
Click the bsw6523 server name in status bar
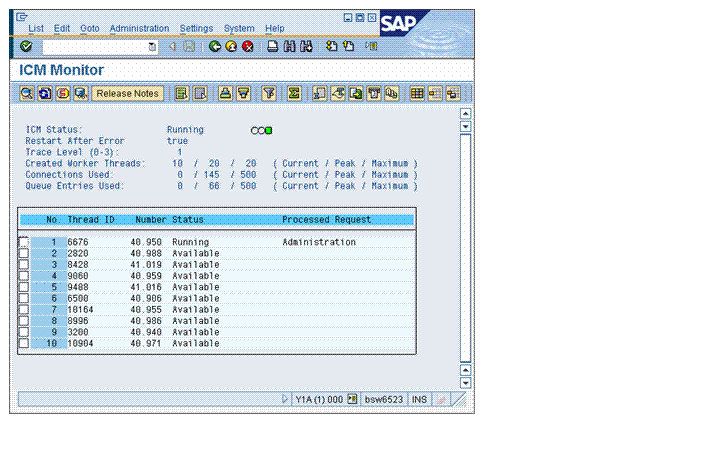[x=383, y=399]
